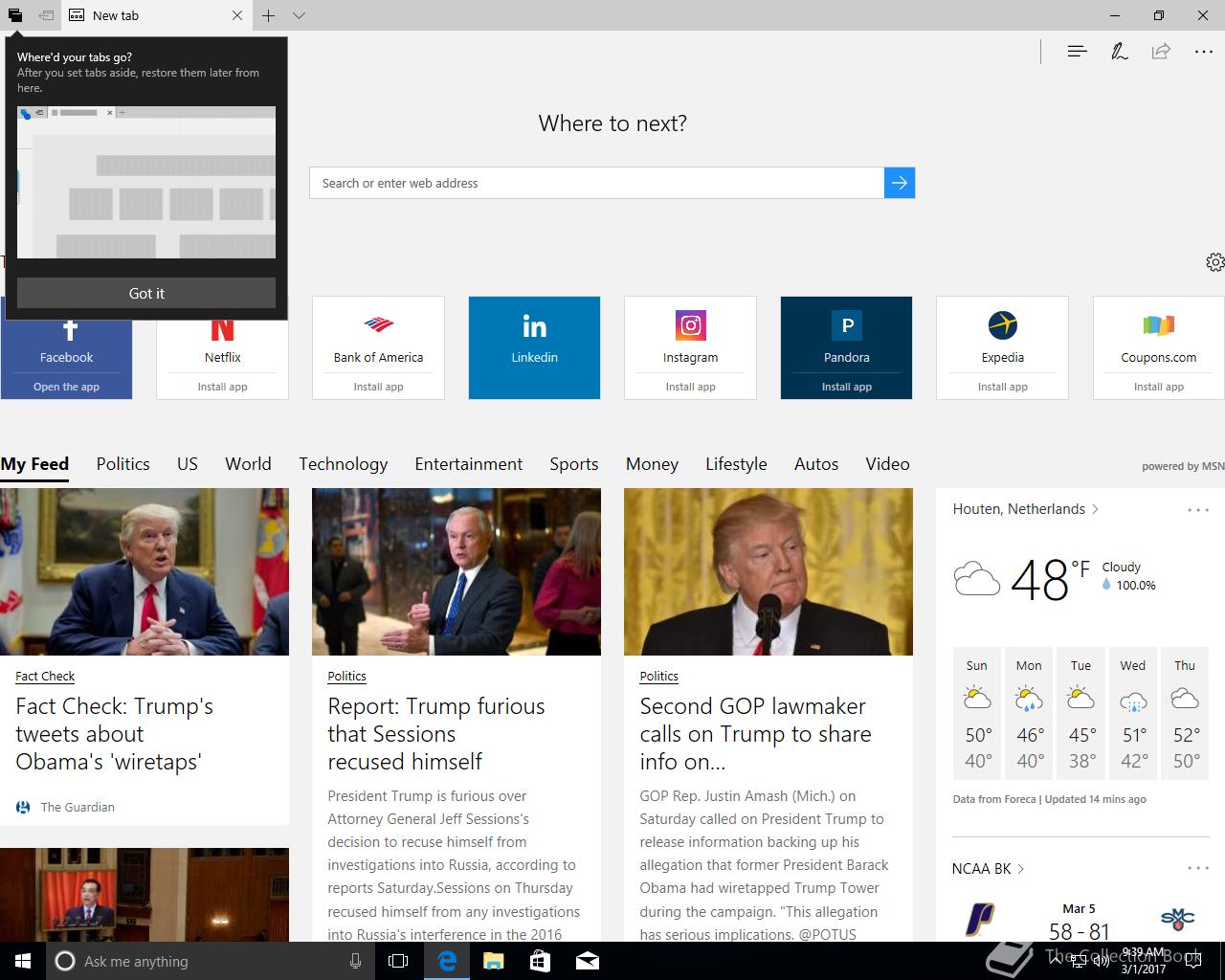This screenshot has height=980, width=1225.
Task: Click Install app under Netflix
Action: 222,387
